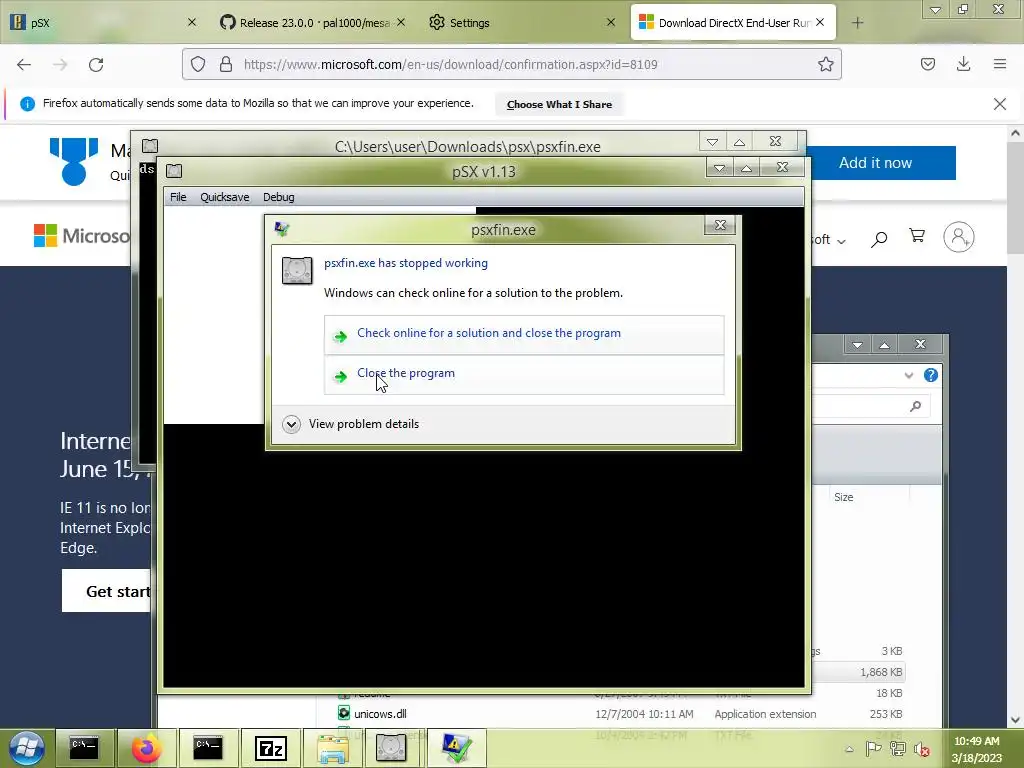Dismiss the Firefox data notification bar
The image size is (1024, 768).
coord(1000,104)
